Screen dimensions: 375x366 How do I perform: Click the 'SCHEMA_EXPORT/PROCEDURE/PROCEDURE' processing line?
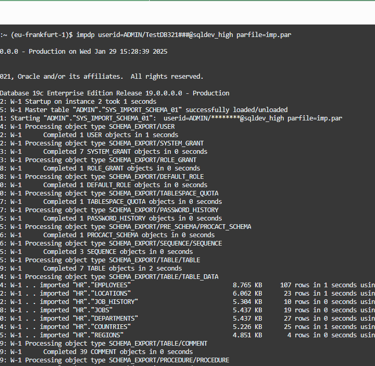(115, 360)
